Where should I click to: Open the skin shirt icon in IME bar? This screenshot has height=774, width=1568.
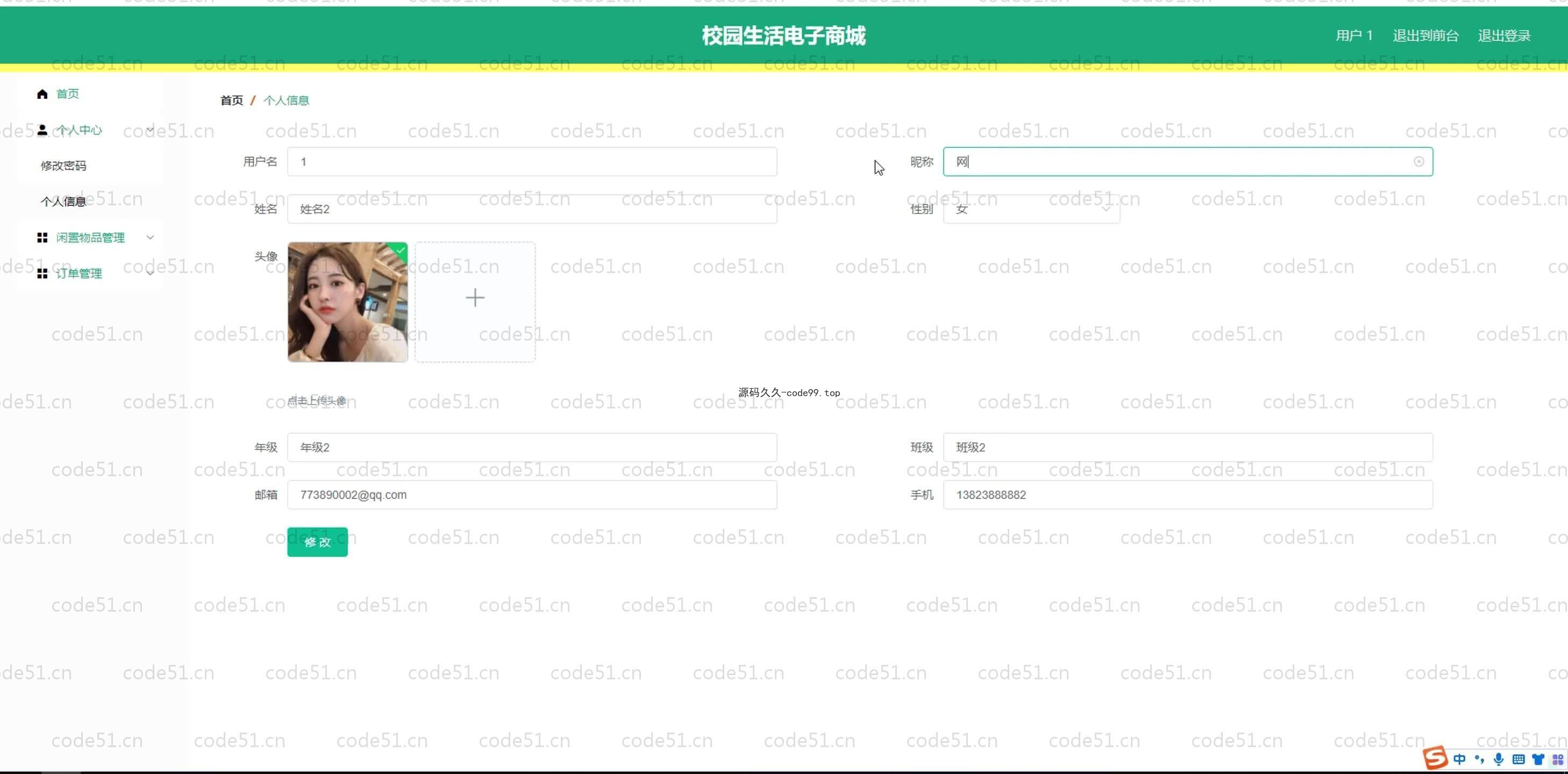pos(1538,759)
